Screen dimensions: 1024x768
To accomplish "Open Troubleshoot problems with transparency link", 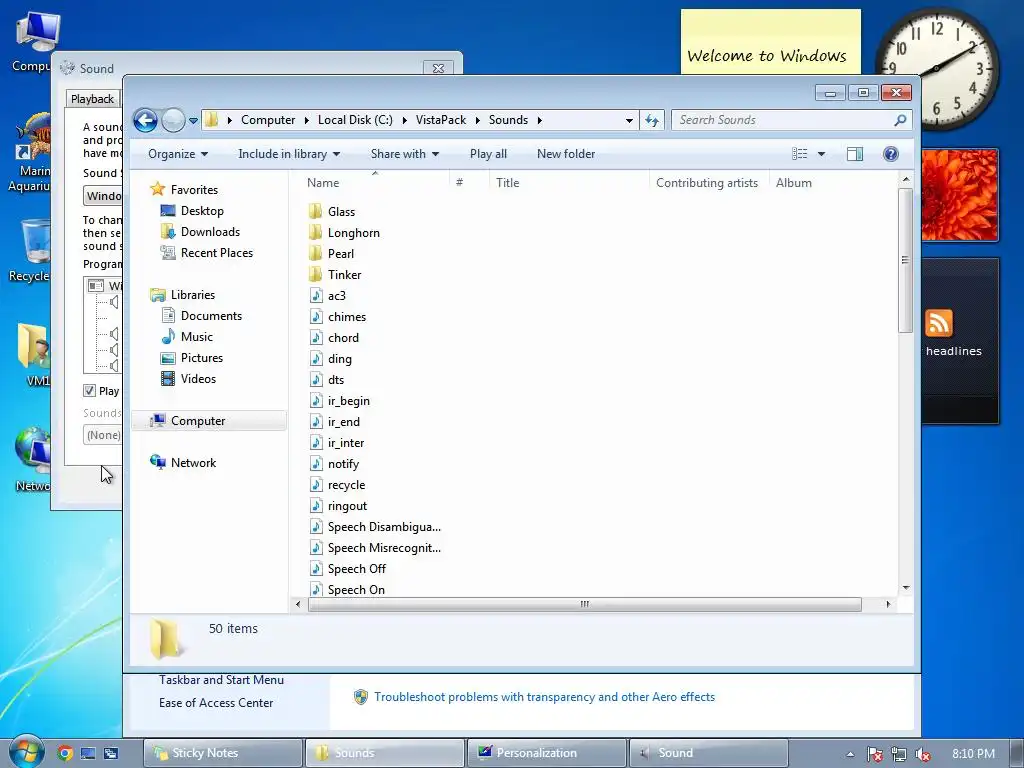I will [x=544, y=697].
